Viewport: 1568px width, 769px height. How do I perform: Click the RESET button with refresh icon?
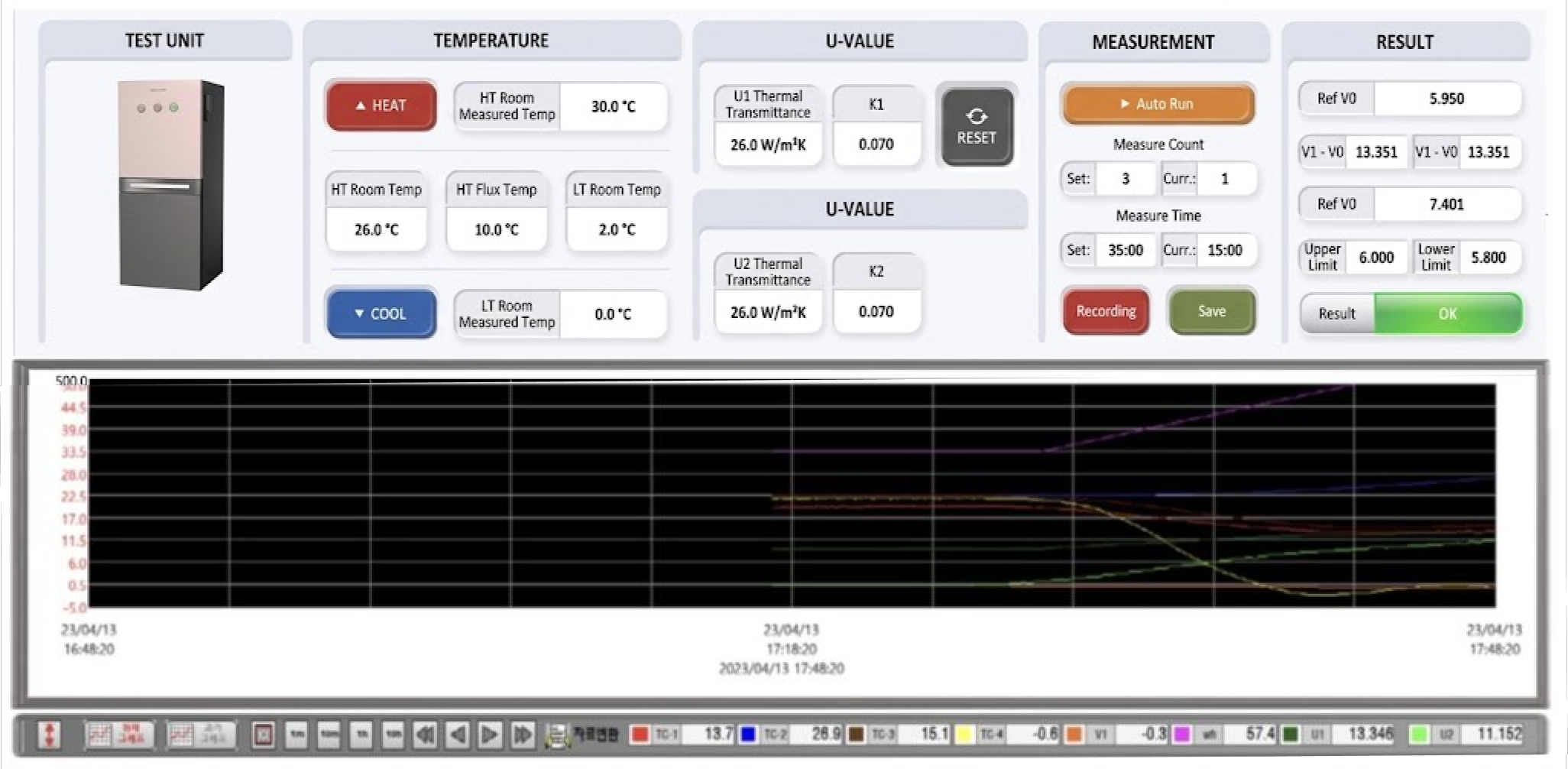coord(977,126)
